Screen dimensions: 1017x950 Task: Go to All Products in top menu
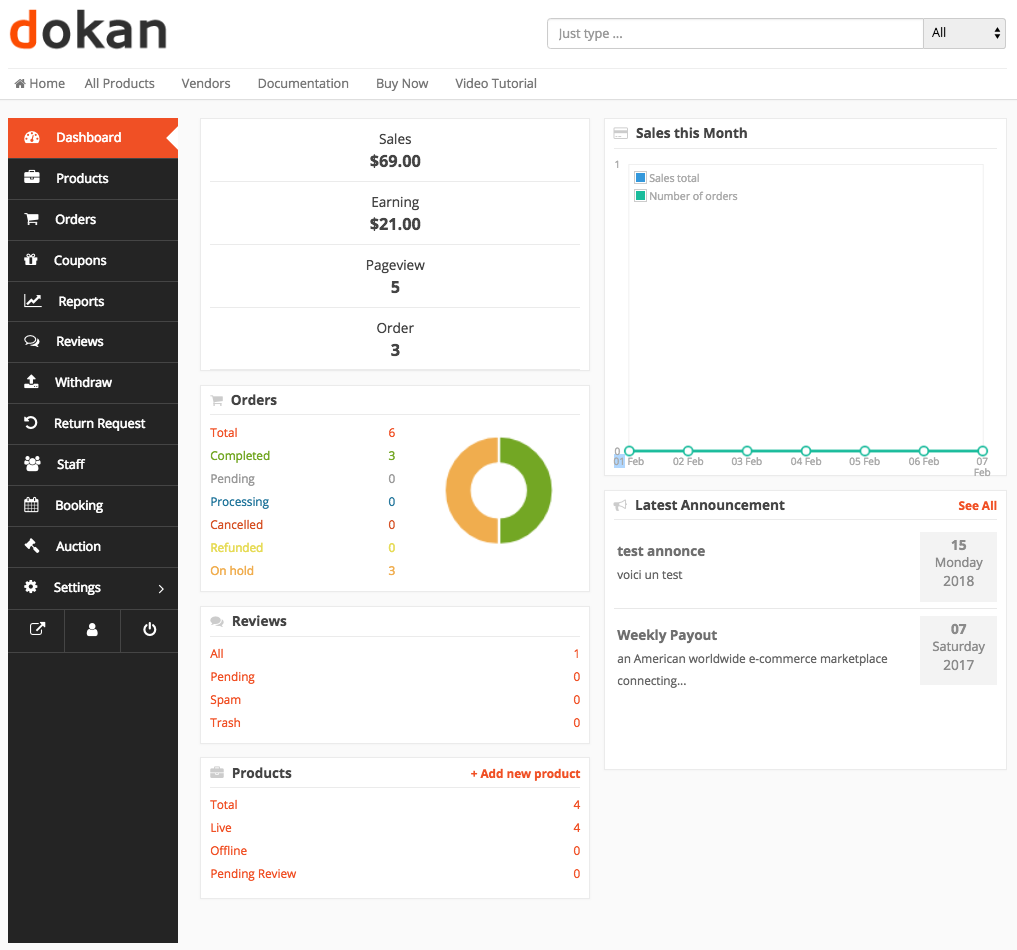pyautogui.click(x=120, y=83)
